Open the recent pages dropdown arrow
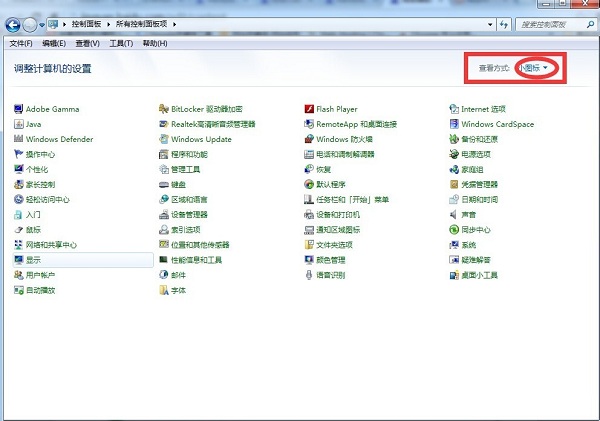600x421 pixels. pos(42,25)
